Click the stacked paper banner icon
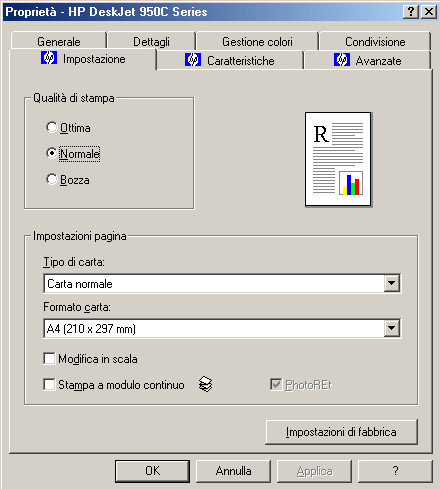The width and height of the screenshot is (440, 489). (205, 384)
